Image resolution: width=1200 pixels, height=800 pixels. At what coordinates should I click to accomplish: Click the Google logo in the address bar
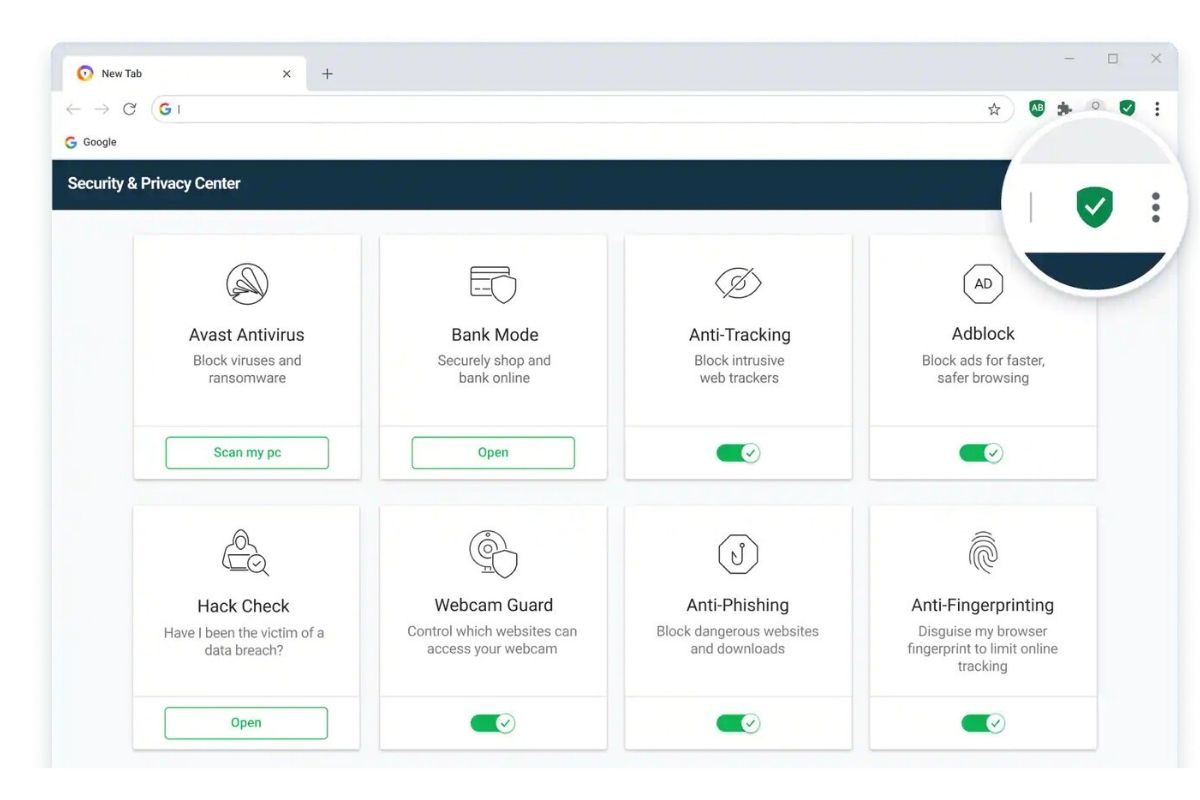(x=165, y=109)
